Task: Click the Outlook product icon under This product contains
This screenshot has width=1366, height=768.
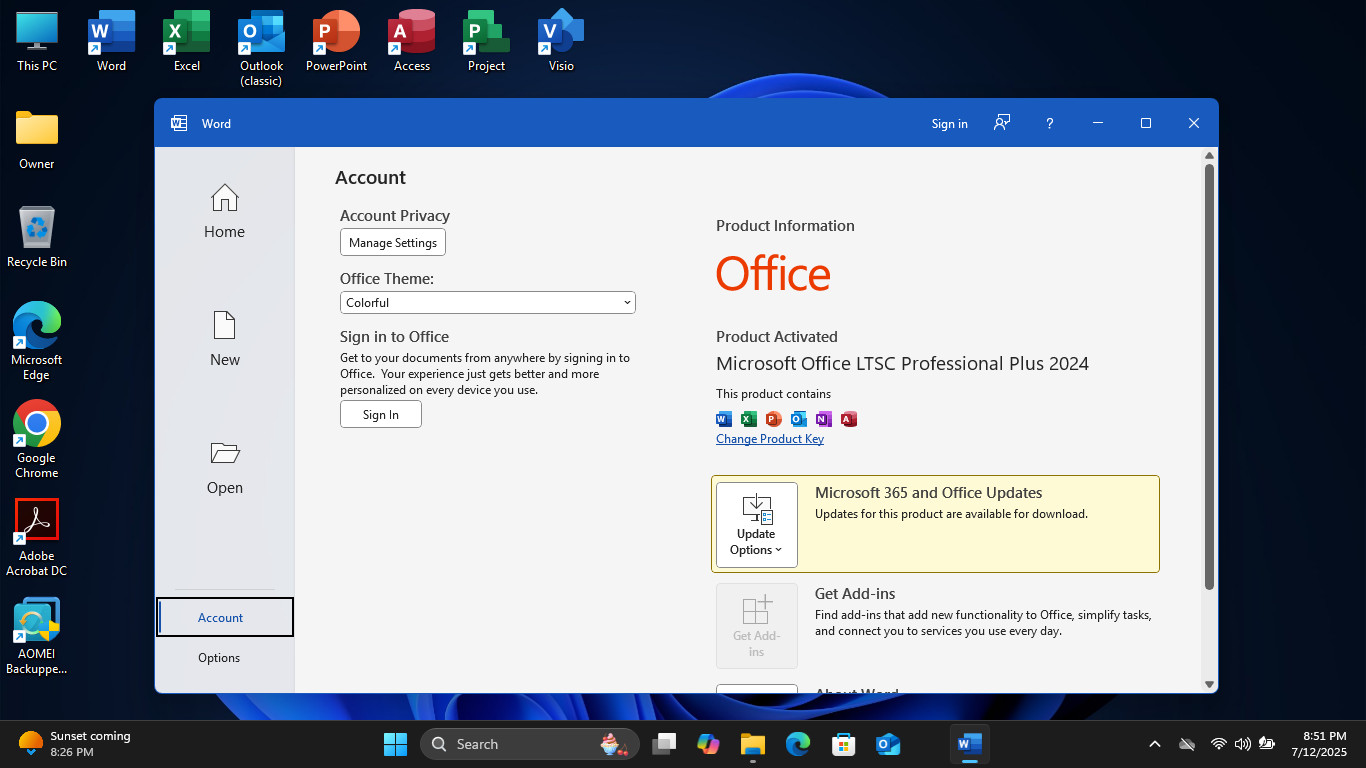Action: 799,419
